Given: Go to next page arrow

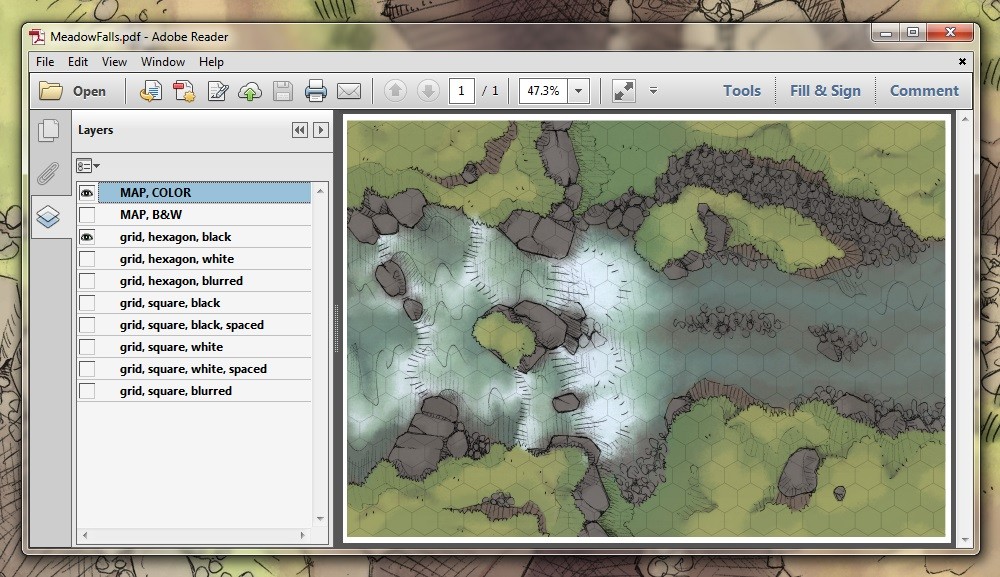Looking at the screenshot, I should (428, 91).
